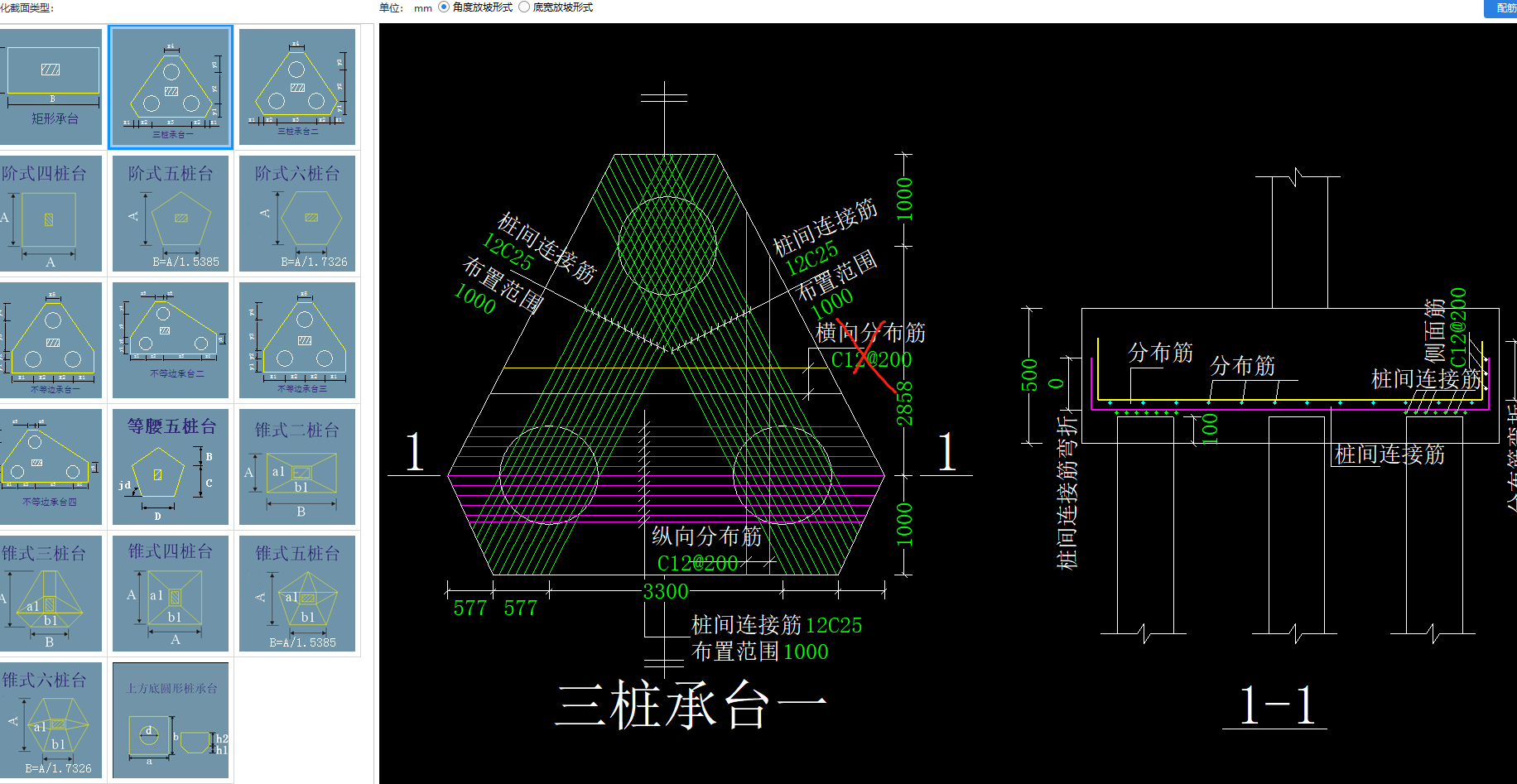Choose the 不等边承台二 thumbnail
The image size is (1517, 784).
click(171, 340)
